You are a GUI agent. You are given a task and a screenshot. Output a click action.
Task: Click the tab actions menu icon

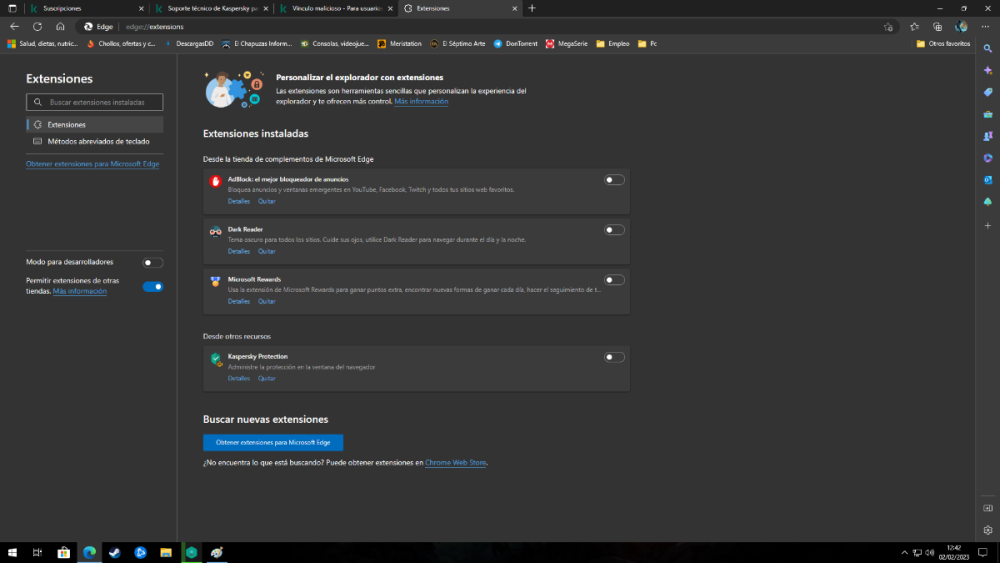coord(12,8)
